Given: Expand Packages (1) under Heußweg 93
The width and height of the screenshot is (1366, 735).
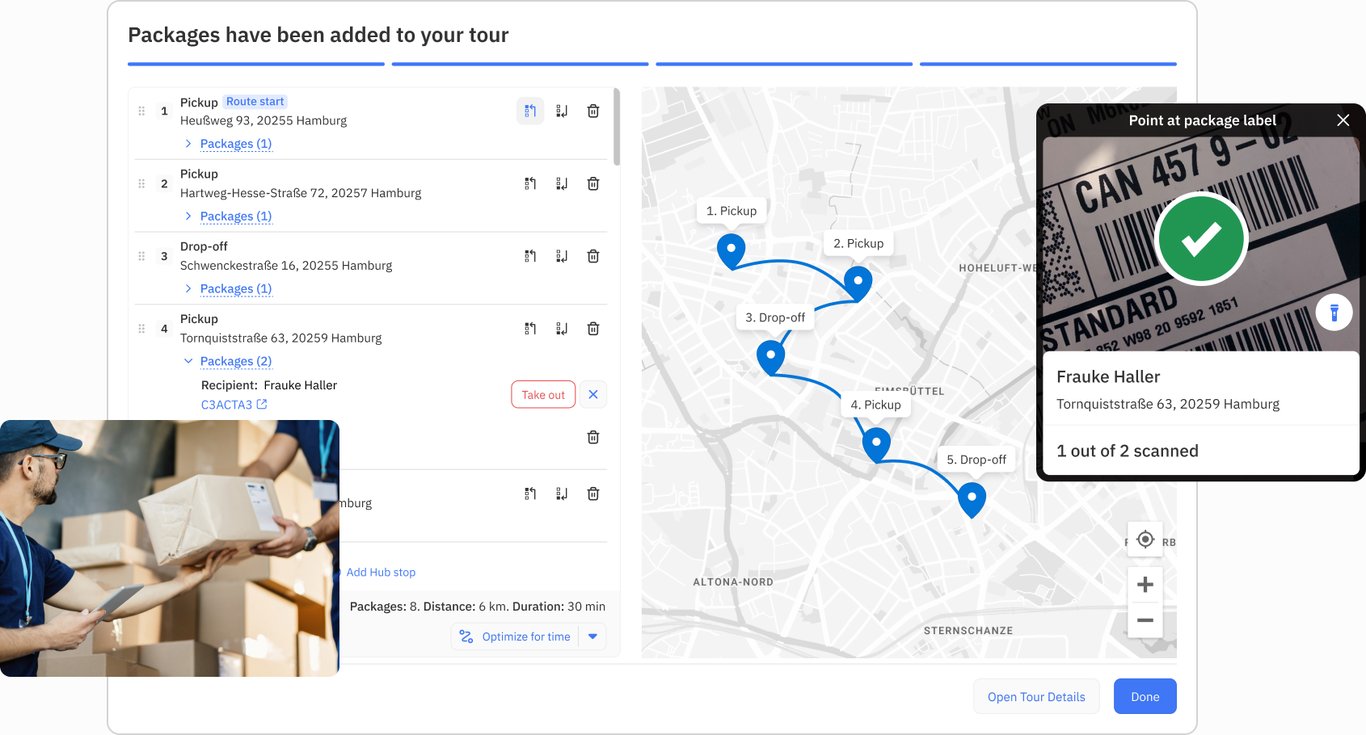Looking at the screenshot, I should (x=228, y=144).
